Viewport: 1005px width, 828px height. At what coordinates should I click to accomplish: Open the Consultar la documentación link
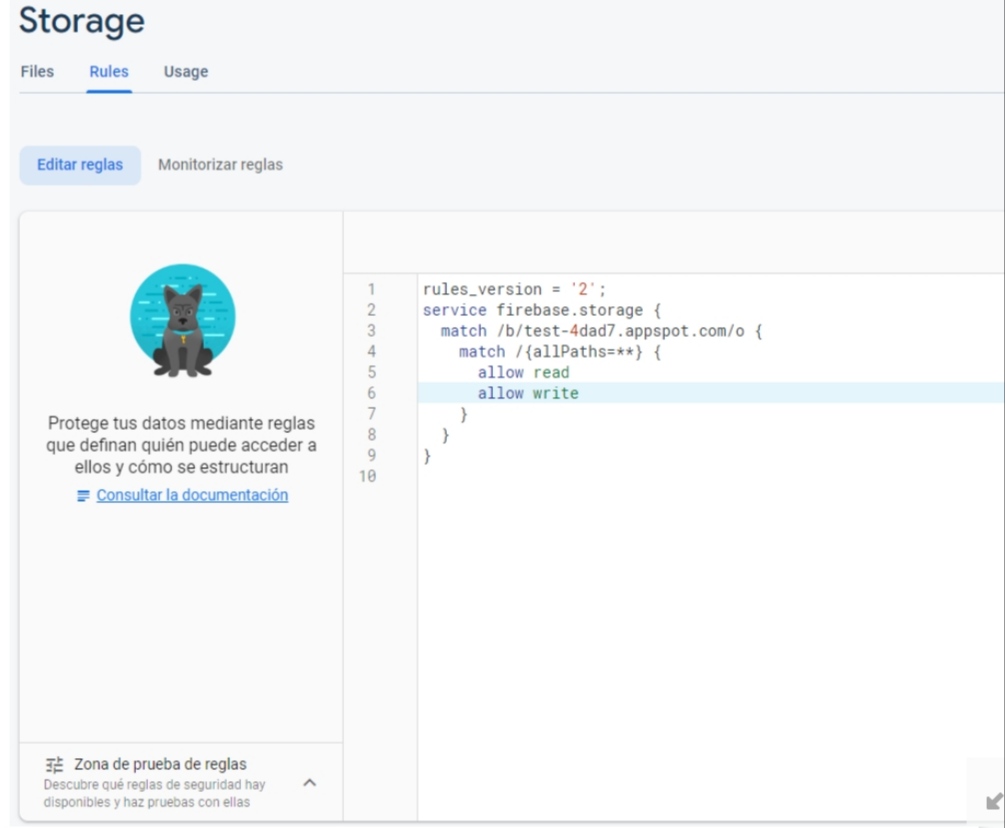[x=192, y=495]
